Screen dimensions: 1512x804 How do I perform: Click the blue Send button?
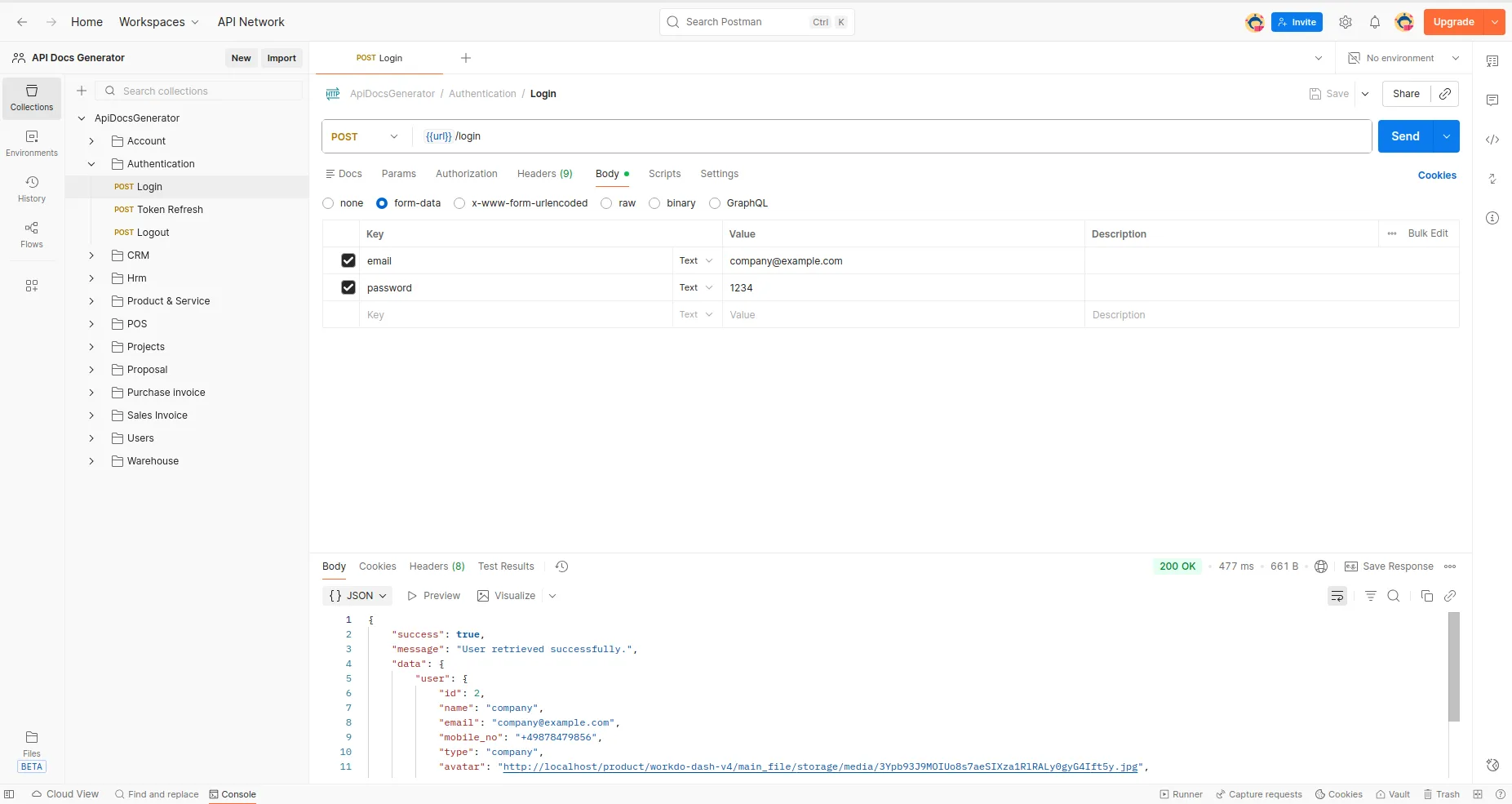click(x=1405, y=136)
